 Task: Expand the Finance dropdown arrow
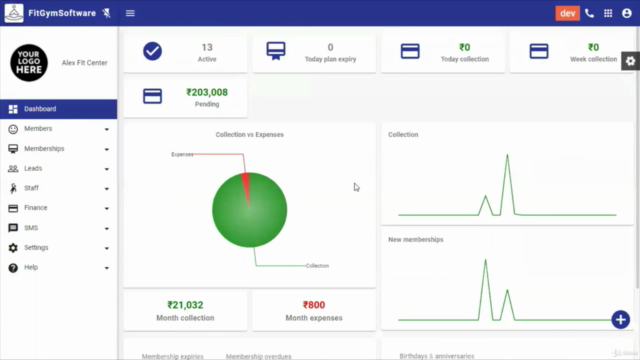pos(107,209)
